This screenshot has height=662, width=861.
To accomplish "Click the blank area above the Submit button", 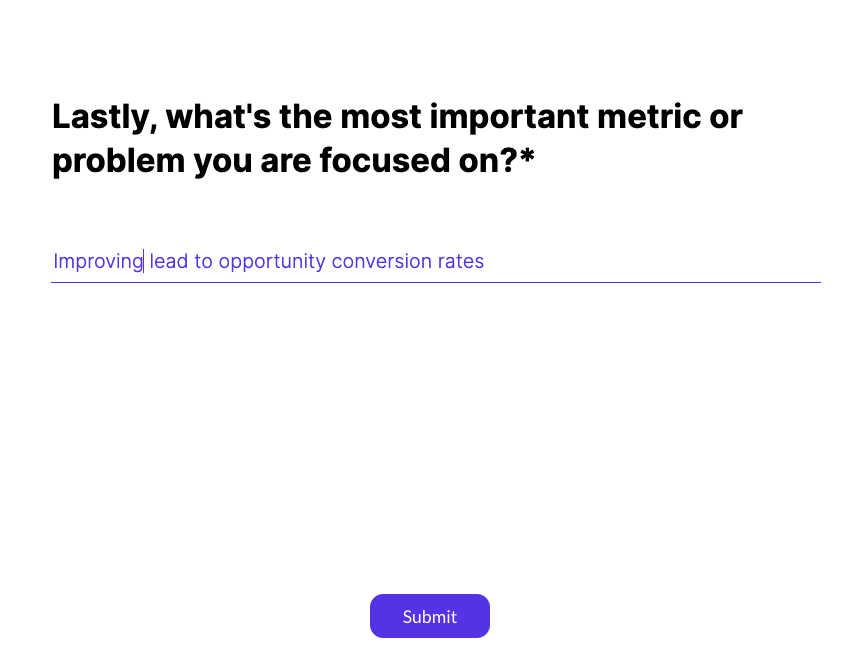I will click(x=430, y=450).
